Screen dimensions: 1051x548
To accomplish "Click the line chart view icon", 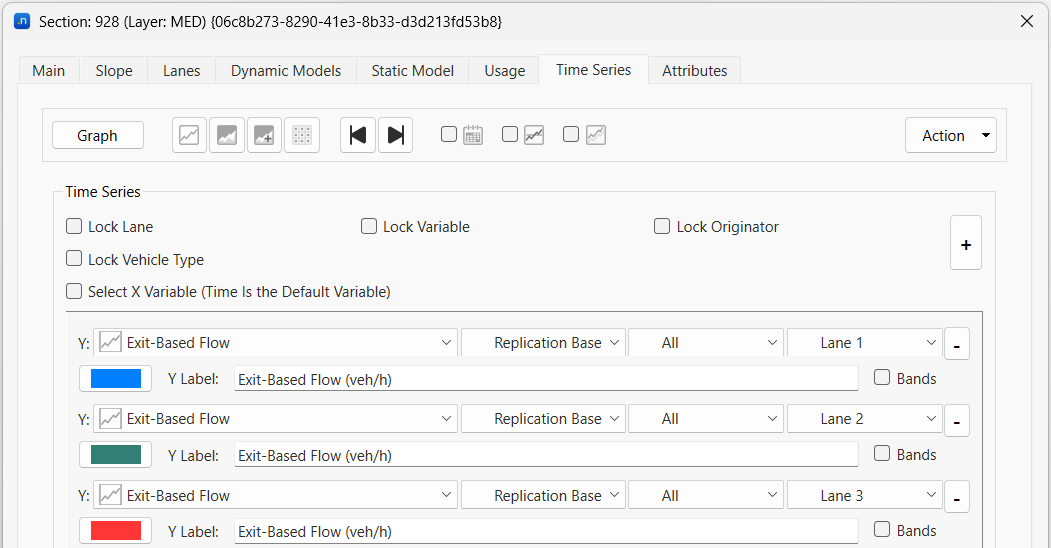I will [x=189, y=135].
